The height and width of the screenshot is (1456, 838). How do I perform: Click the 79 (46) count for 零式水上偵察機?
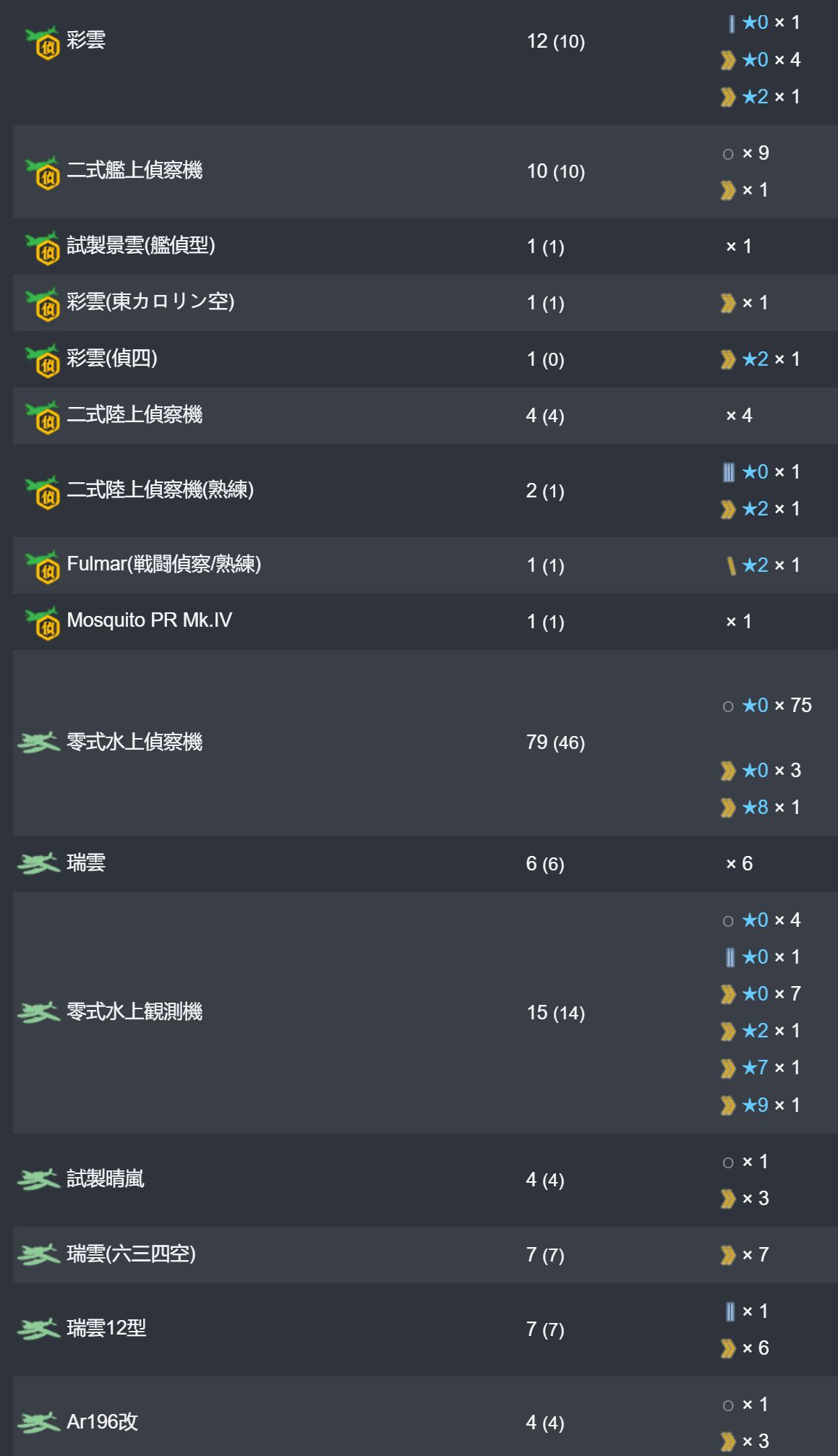pyautogui.click(x=555, y=742)
